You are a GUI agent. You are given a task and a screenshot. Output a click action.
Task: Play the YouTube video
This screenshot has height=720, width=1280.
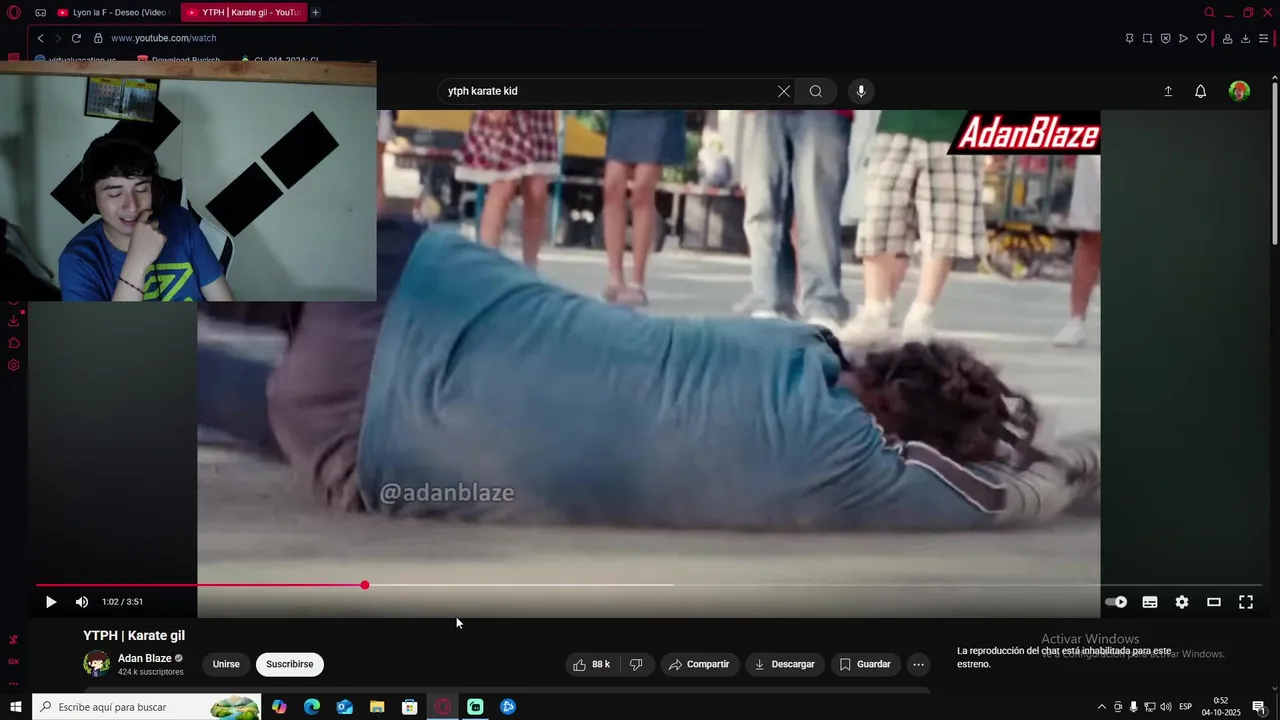(51, 602)
